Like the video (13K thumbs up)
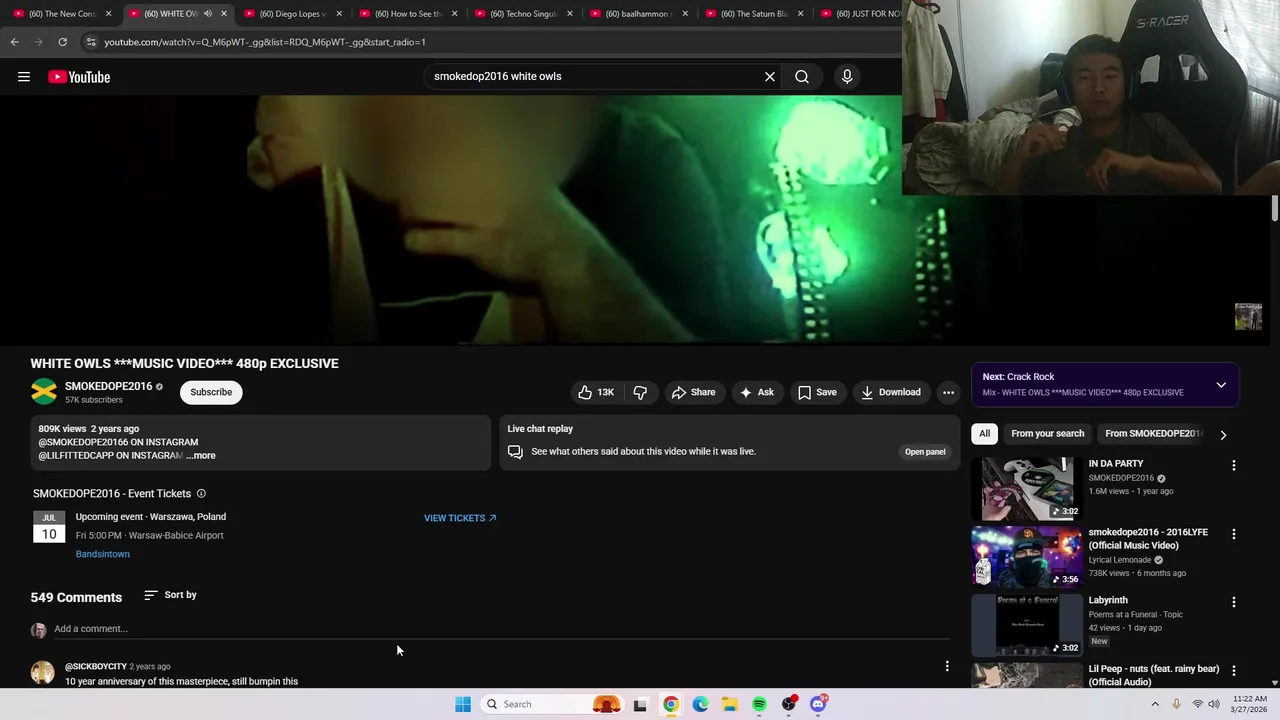This screenshot has width=1280, height=720. 596,392
